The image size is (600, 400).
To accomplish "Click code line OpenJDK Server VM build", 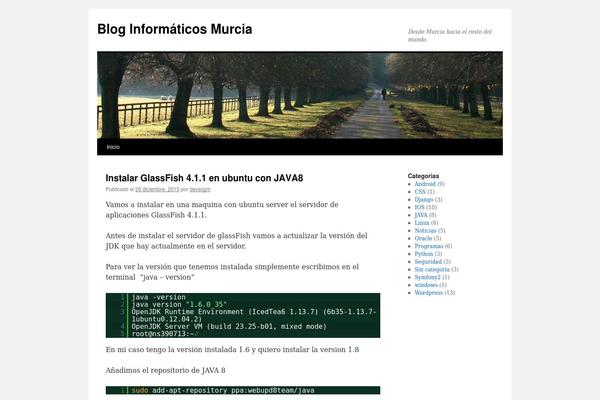I will click(x=229, y=327).
